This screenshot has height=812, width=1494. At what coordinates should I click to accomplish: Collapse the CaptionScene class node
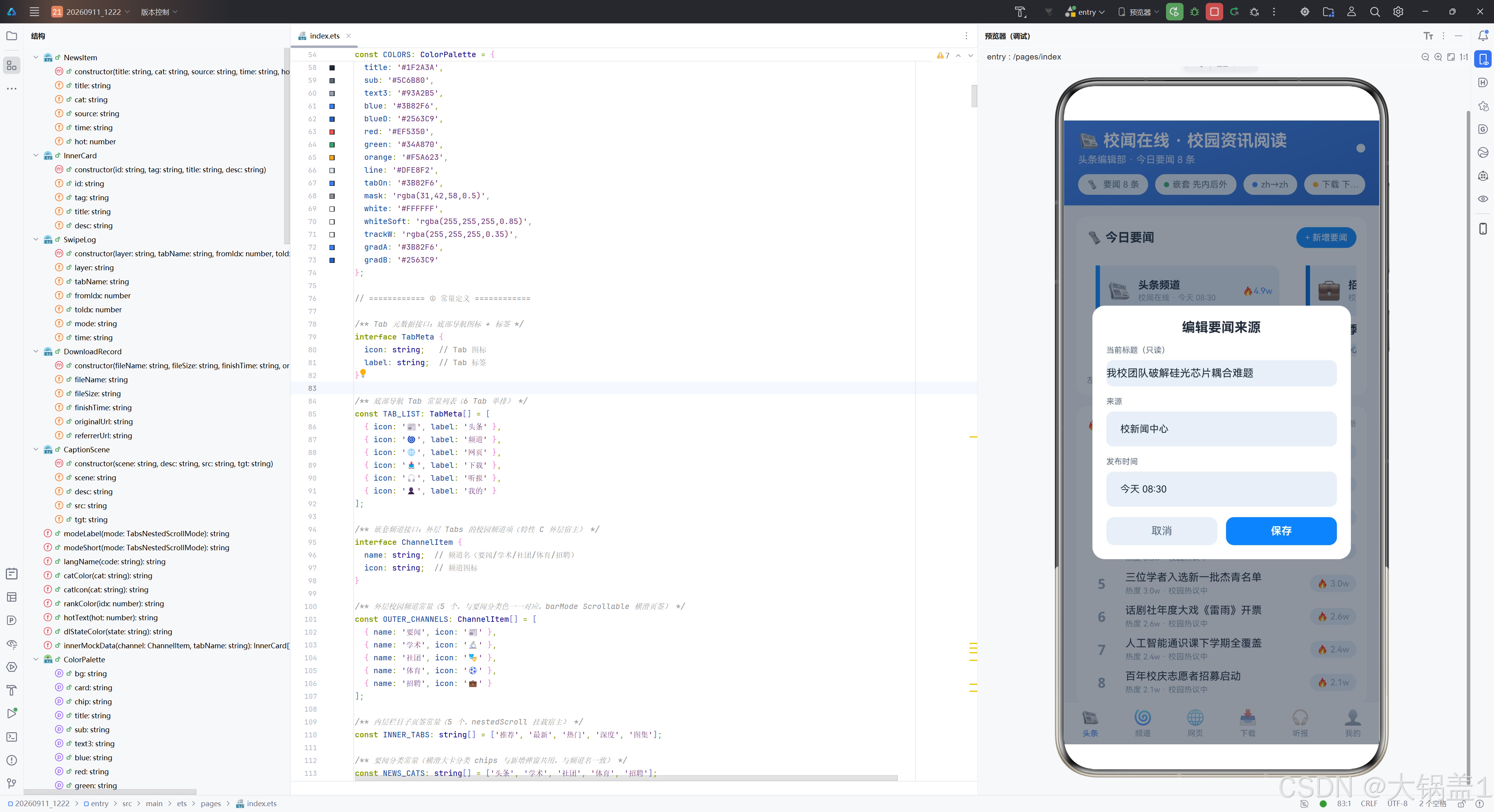pos(36,449)
